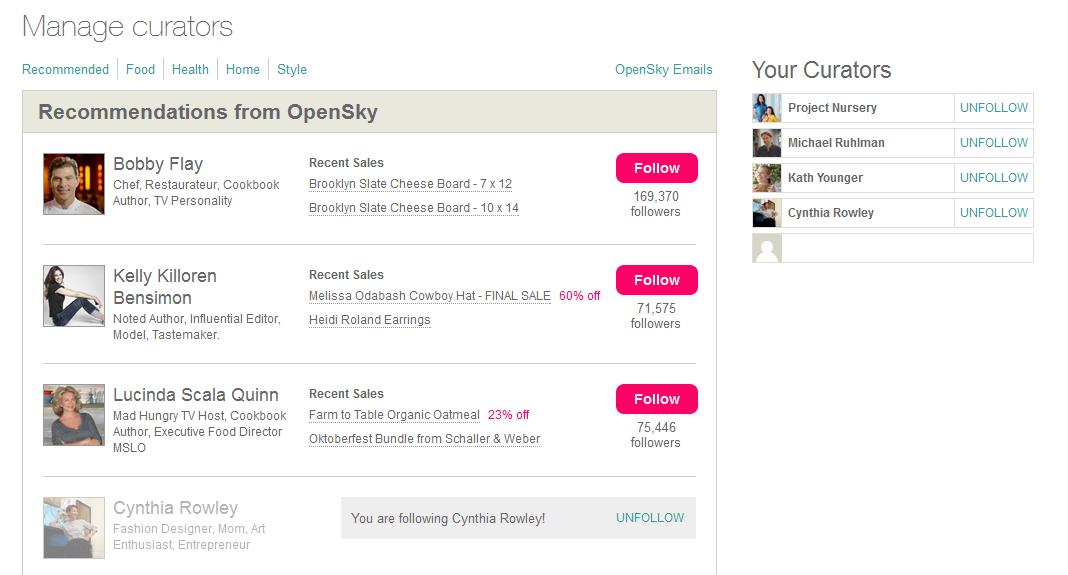Click Kelly Killoren Bensimon's profile picture
The height and width of the screenshot is (575, 1068).
pyautogui.click(x=74, y=296)
